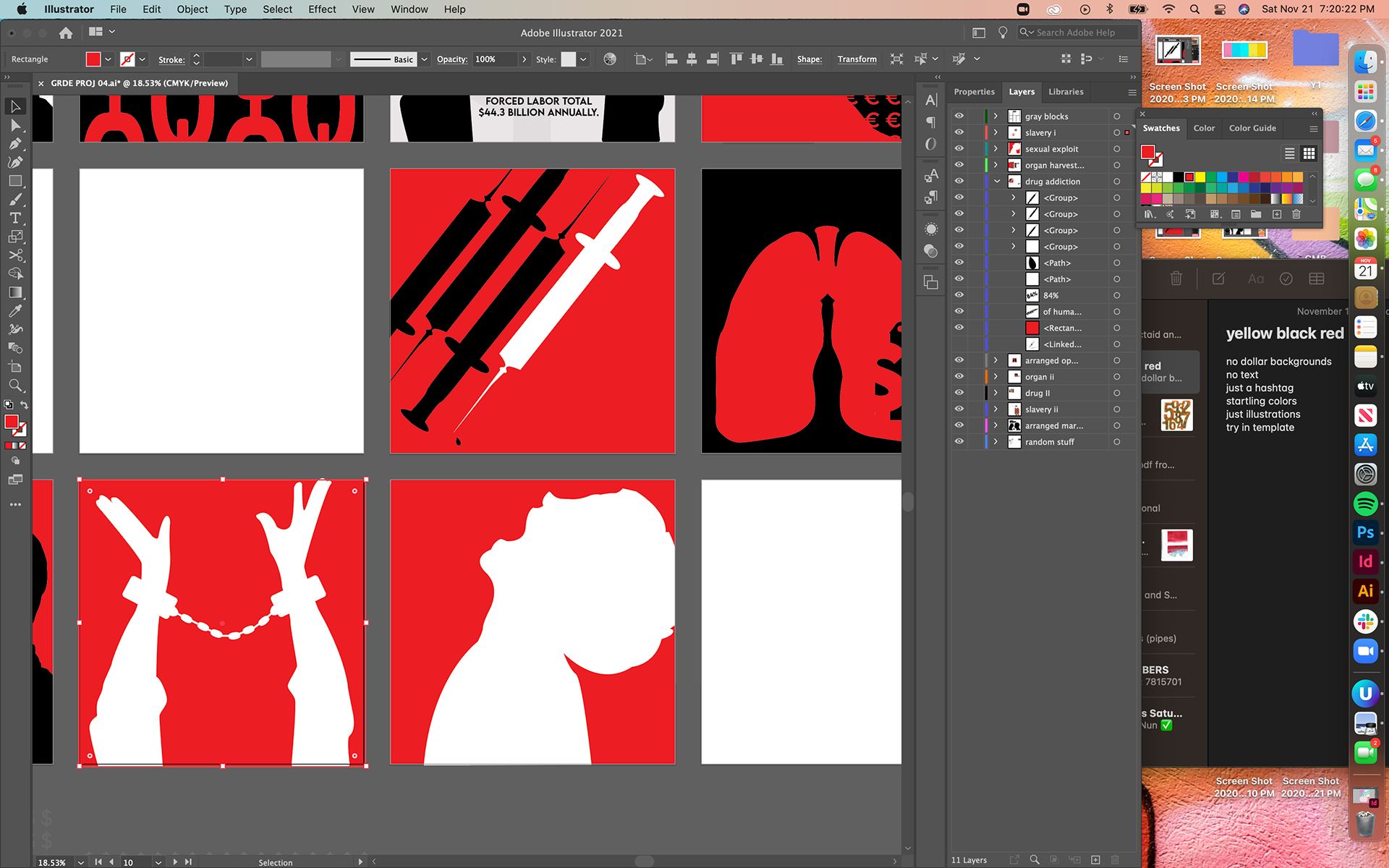1389x868 pixels.
Task: Select the Pen tool
Action: 15,143
